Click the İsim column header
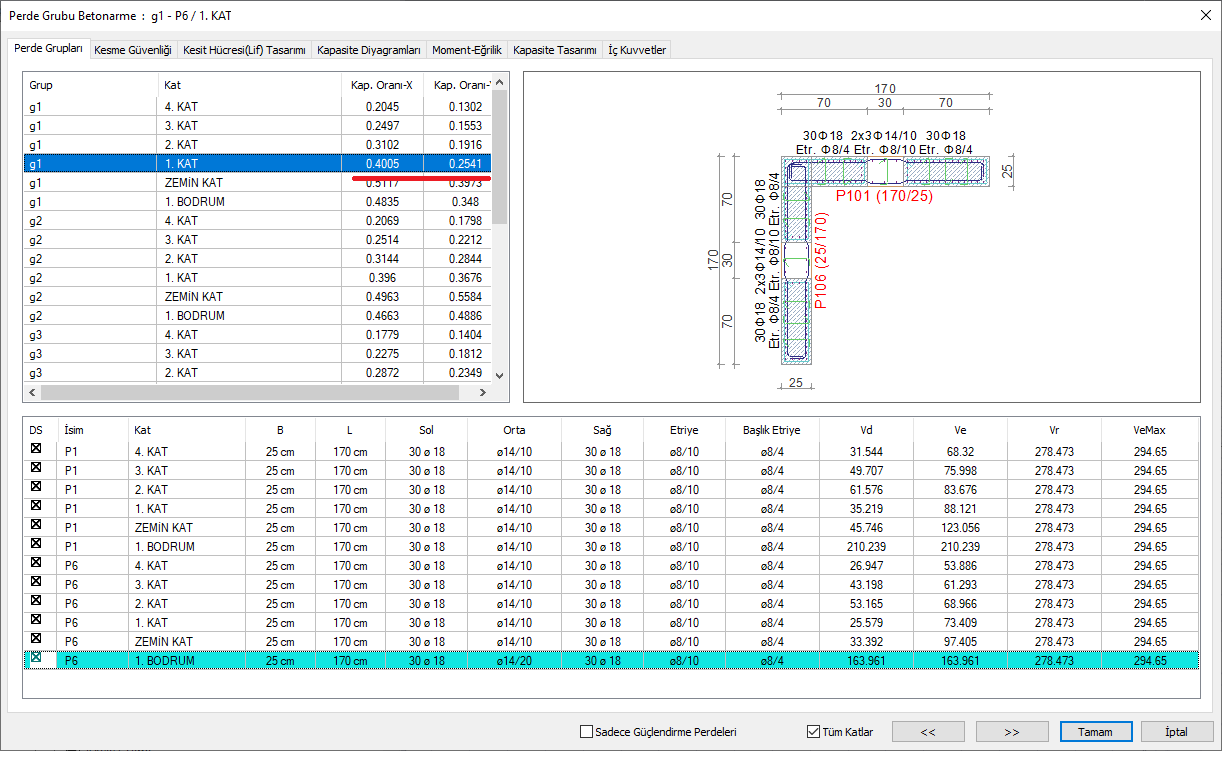This screenshot has width=1228, height=762. [x=93, y=430]
